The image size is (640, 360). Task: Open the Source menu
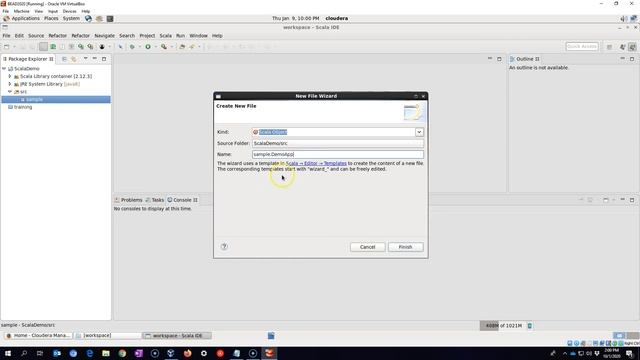click(x=36, y=36)
